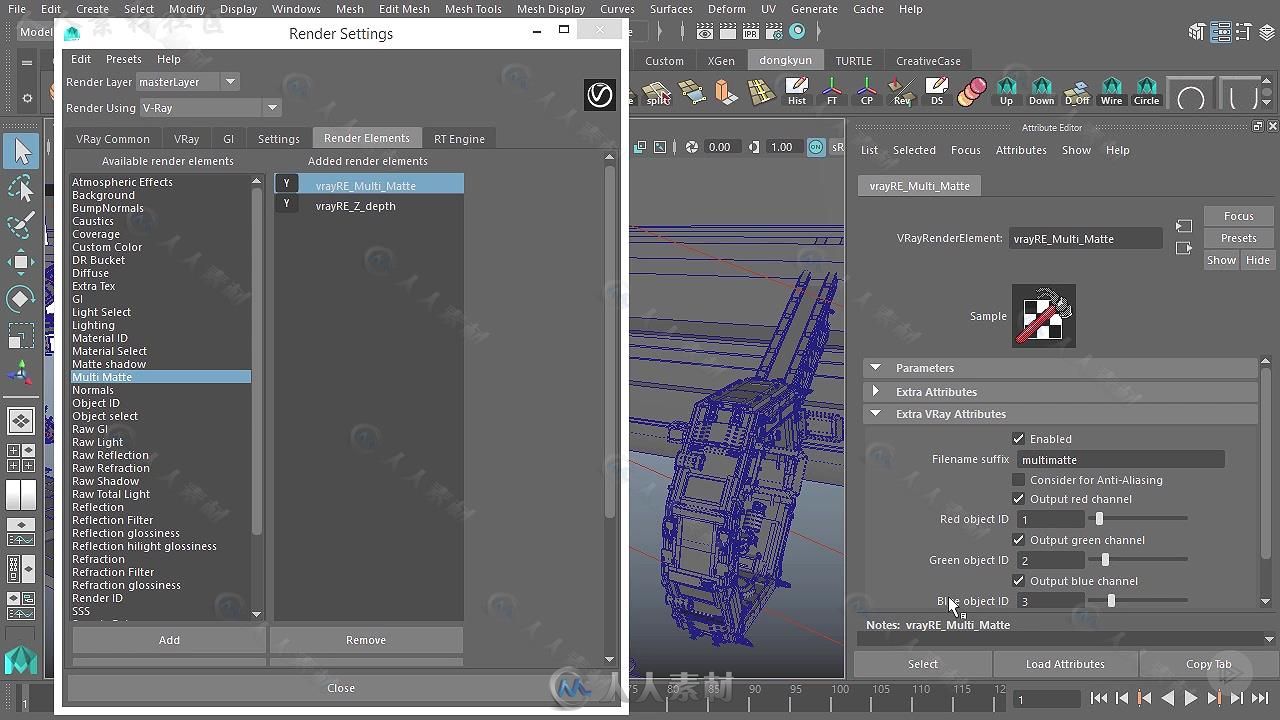Click the D_Off shelf button
The width and height of the screenshot is (1280, 720).
(1077, 91)
